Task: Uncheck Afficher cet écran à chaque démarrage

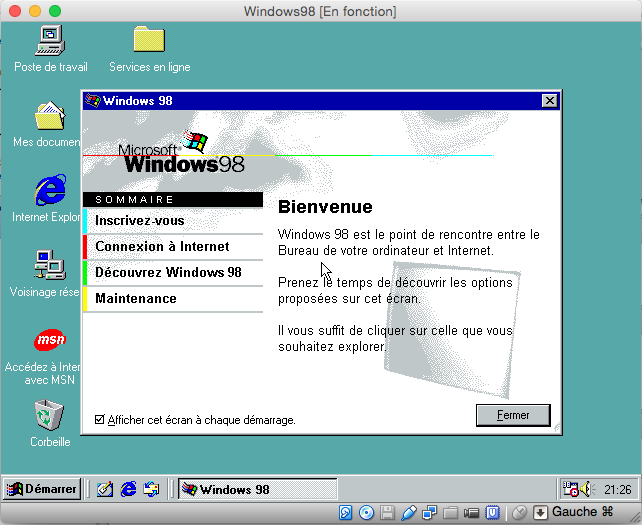Action: [x=99, y=420]
